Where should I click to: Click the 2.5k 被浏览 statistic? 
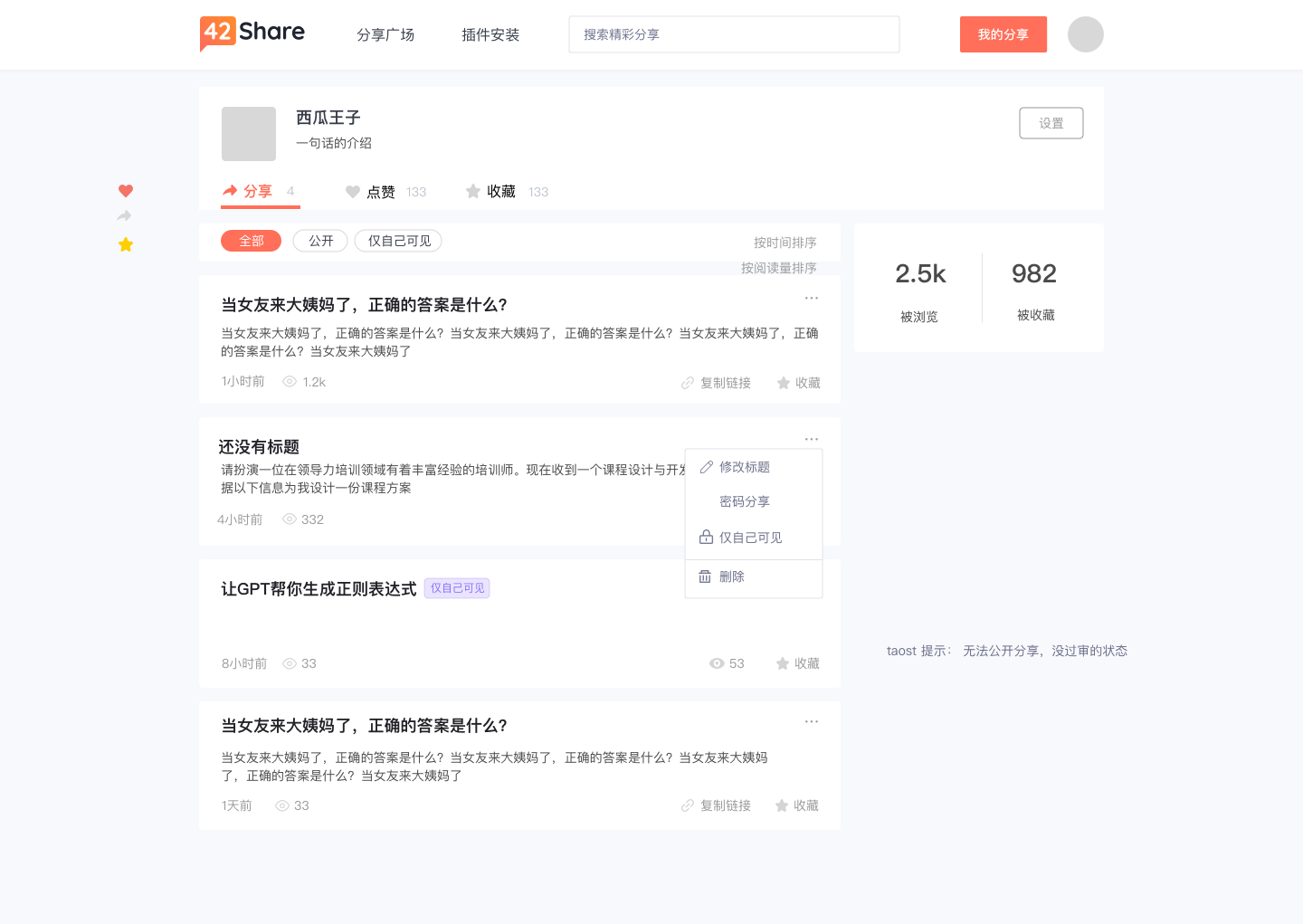(x=920, y=291)
